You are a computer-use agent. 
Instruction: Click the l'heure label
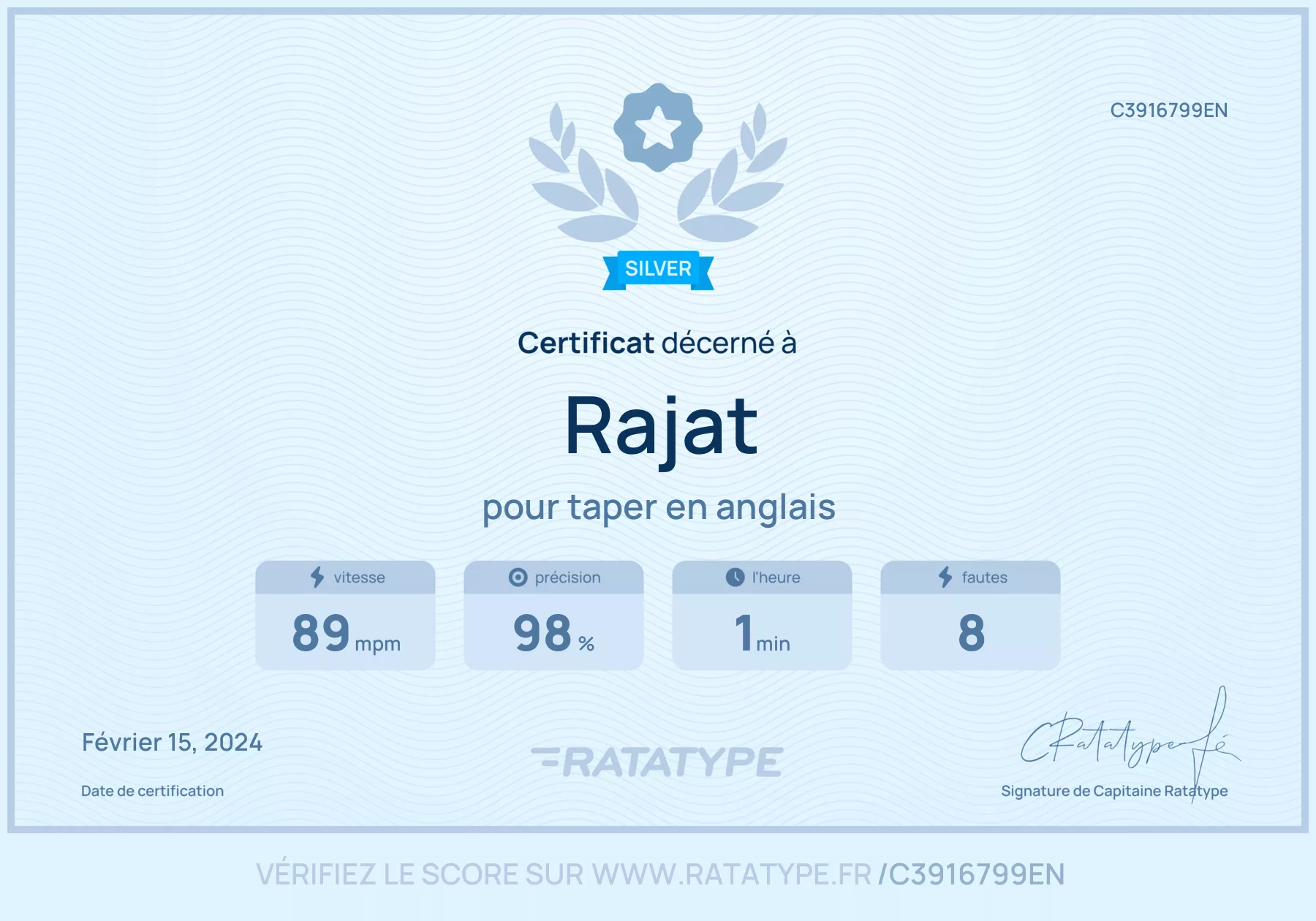(776, 577)
